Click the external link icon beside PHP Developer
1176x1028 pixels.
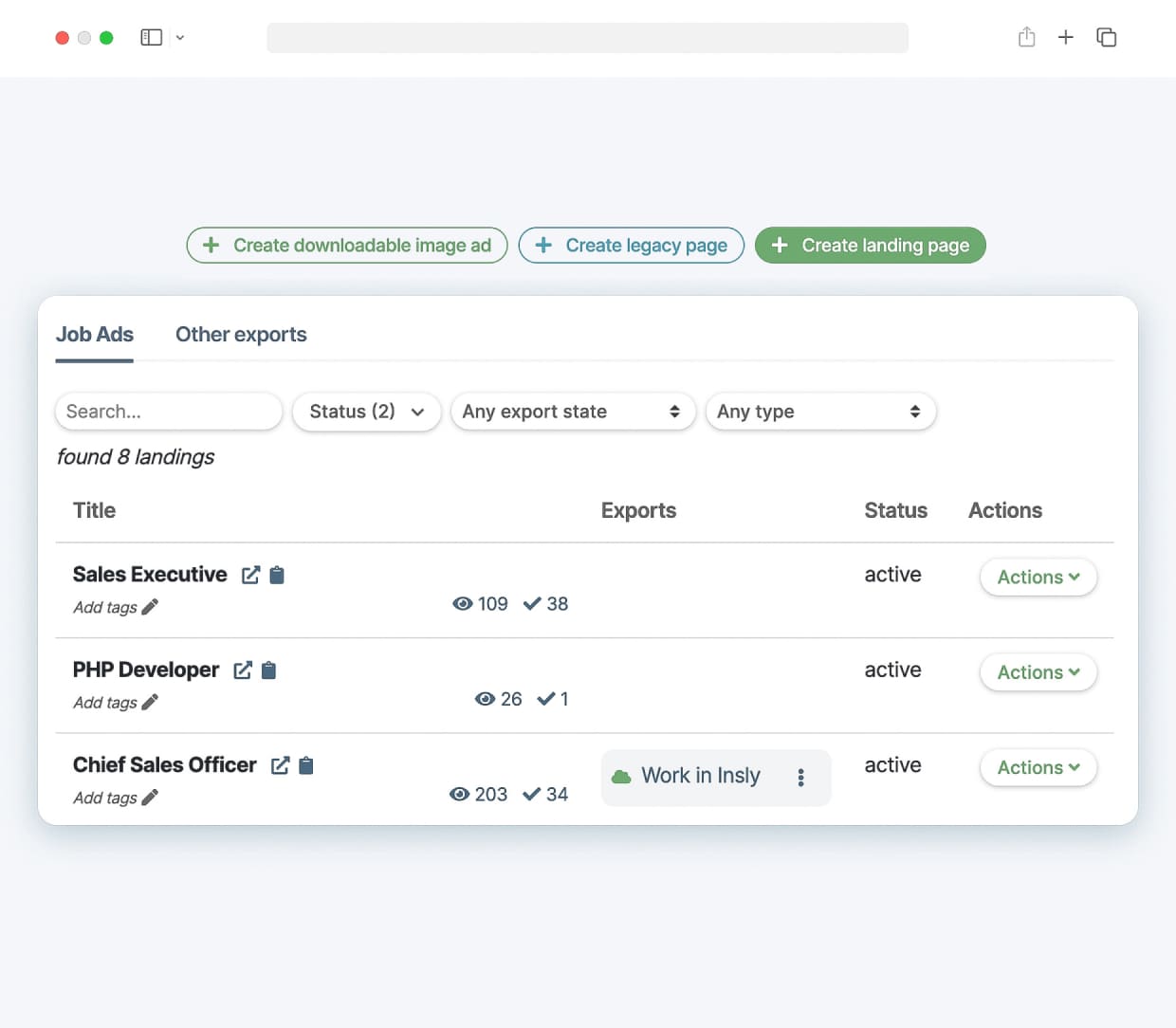241,670
